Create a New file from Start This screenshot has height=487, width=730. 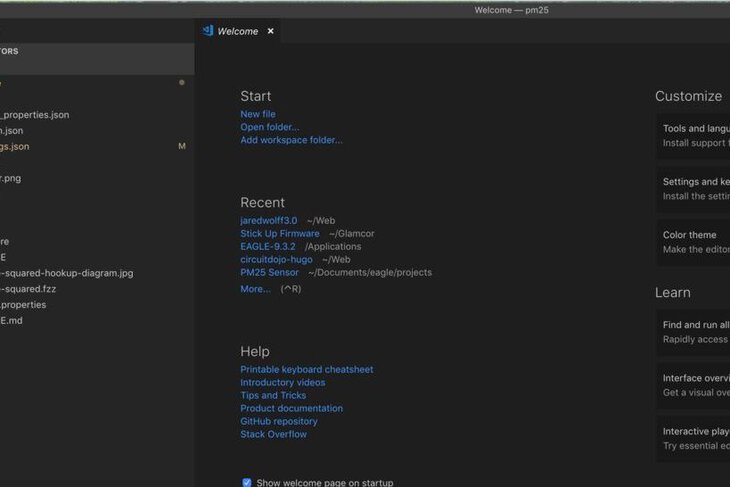click(258, 114)
